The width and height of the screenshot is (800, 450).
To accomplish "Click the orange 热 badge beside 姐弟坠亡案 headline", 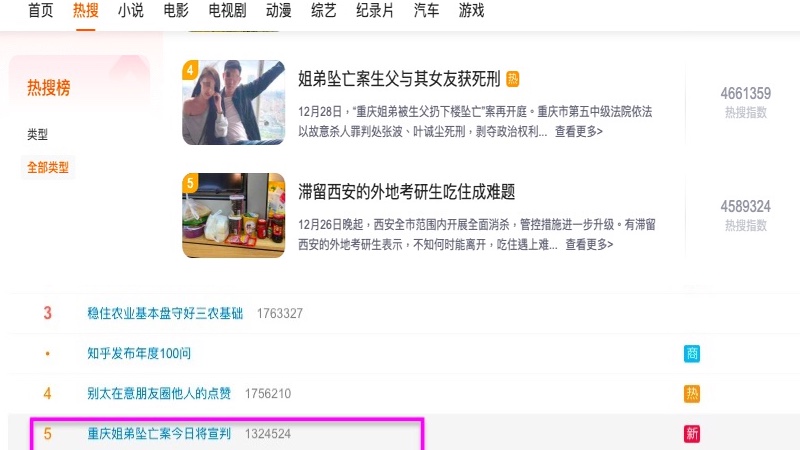I will [x=512, y=79].
